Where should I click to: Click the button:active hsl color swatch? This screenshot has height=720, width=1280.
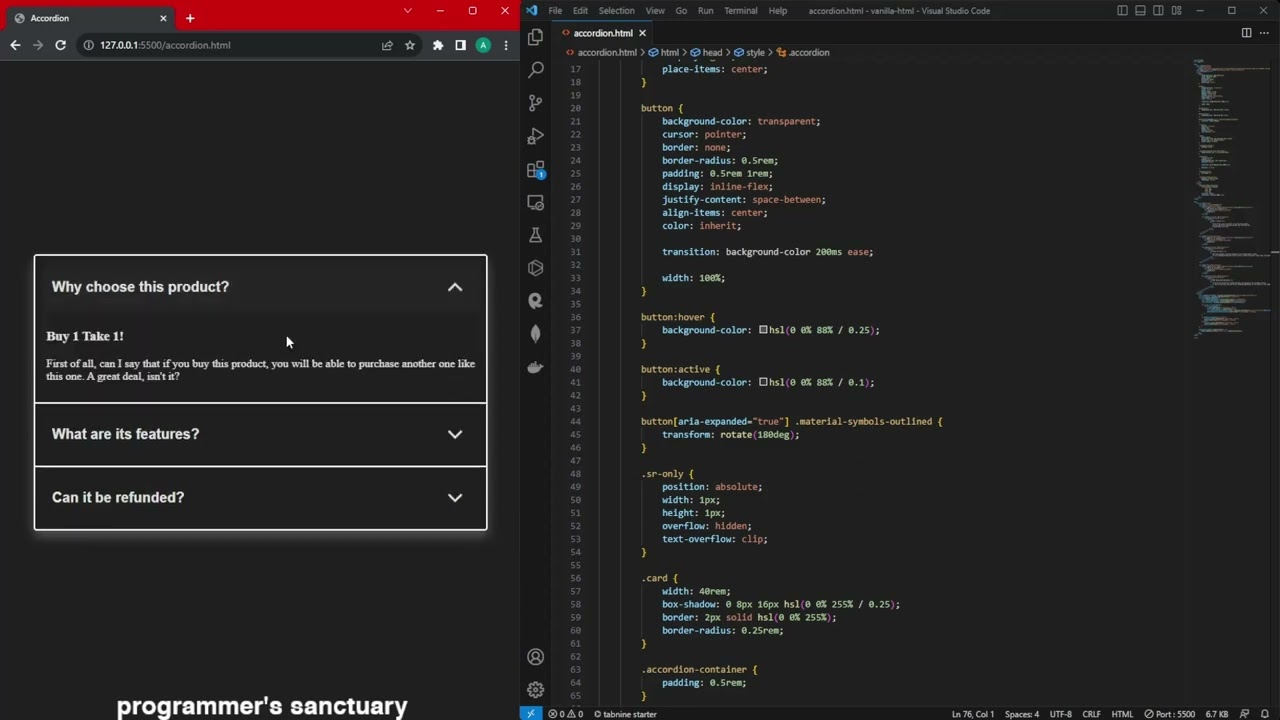click(x=763, y=382)
